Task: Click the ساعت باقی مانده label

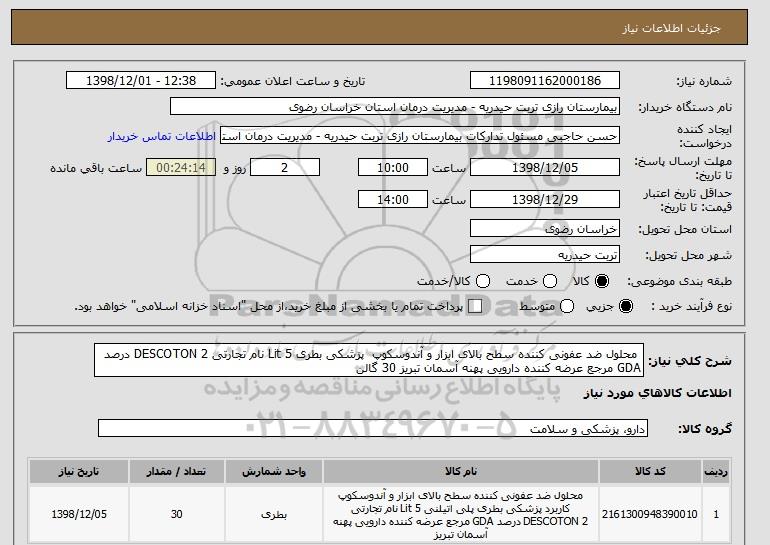Action: pos(96,168)
